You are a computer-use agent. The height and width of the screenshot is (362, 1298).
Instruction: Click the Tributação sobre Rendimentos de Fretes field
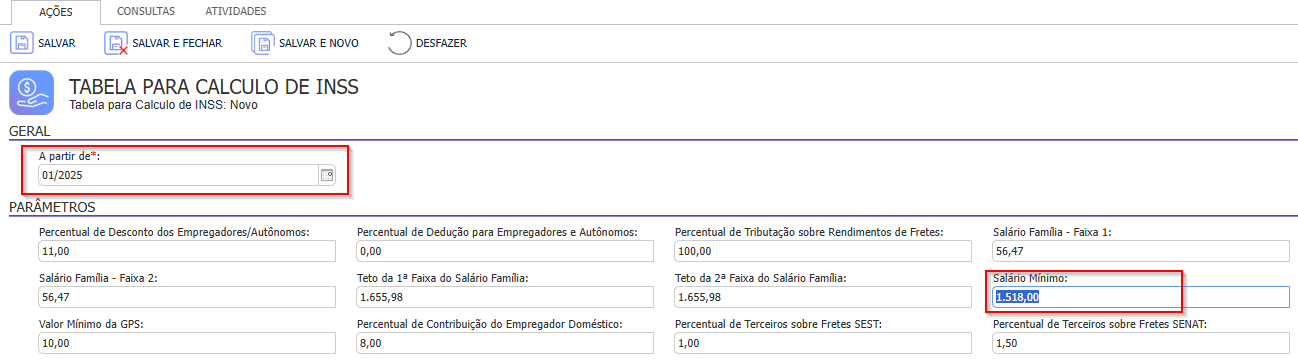(822, 251)
